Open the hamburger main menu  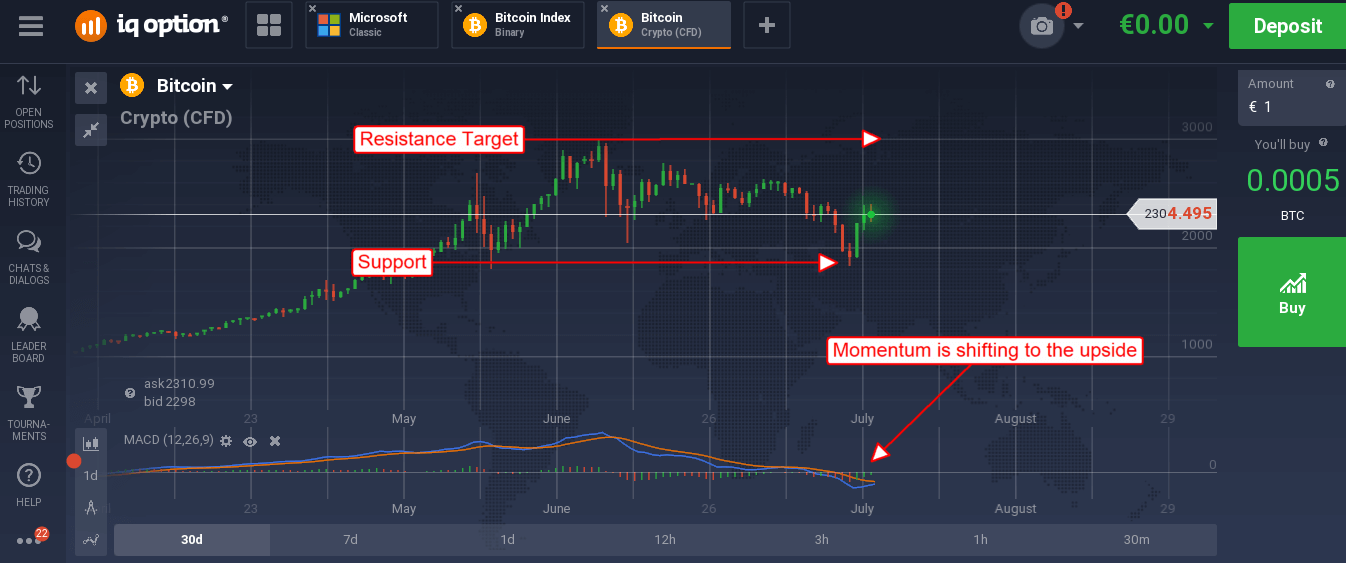point(31,25)
